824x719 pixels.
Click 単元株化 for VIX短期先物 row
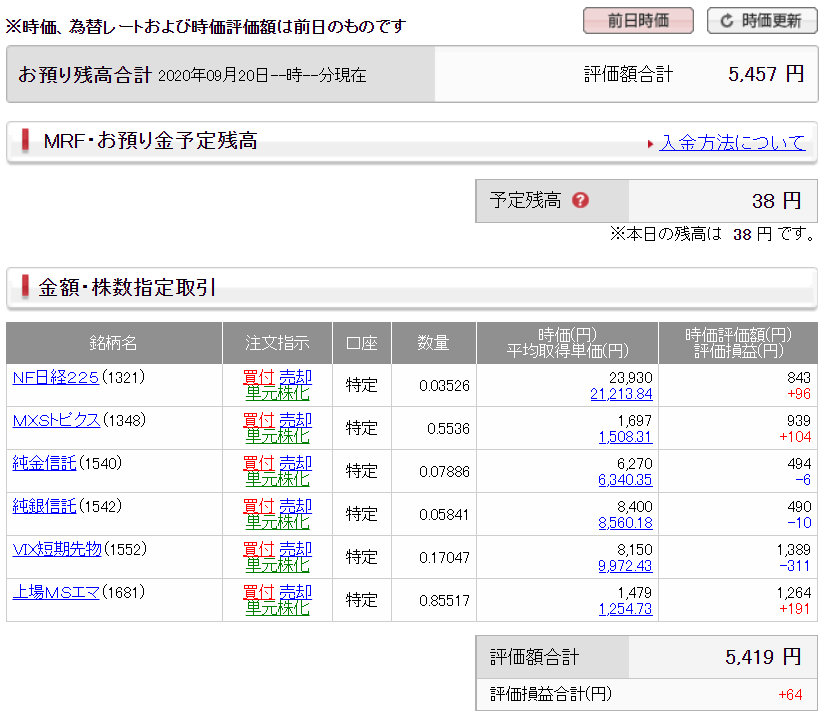[x=277, y=566]
